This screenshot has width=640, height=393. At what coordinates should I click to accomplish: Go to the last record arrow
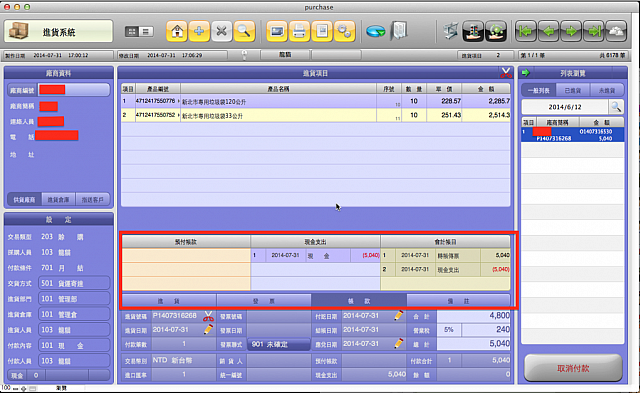(594, 31)
